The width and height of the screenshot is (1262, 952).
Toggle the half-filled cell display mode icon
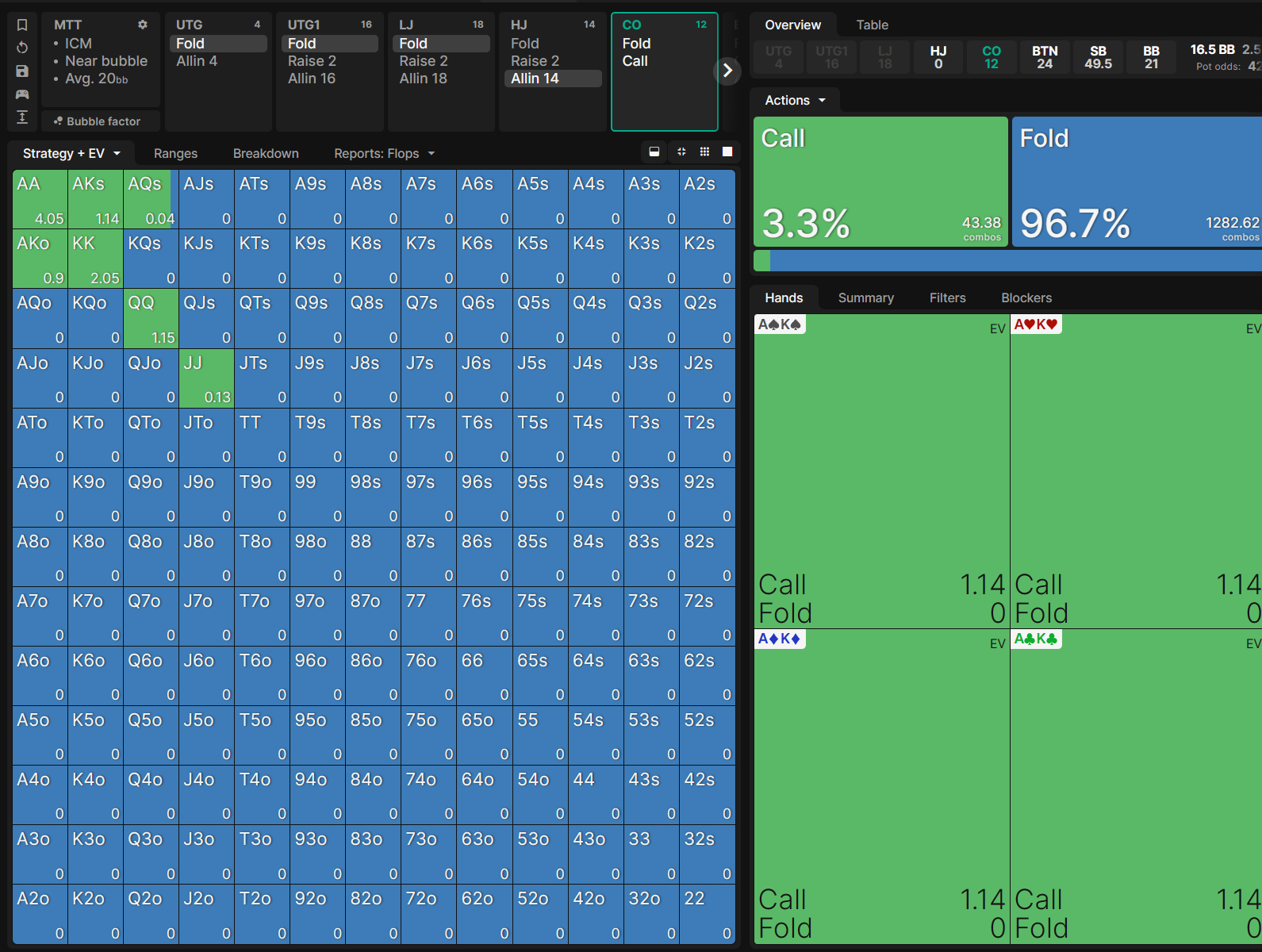click(654, 152)
